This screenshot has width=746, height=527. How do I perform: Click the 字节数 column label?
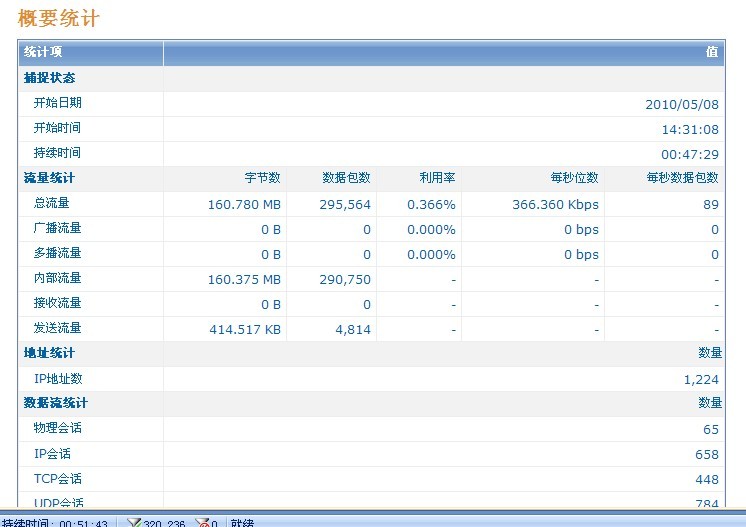click(263, 178)
